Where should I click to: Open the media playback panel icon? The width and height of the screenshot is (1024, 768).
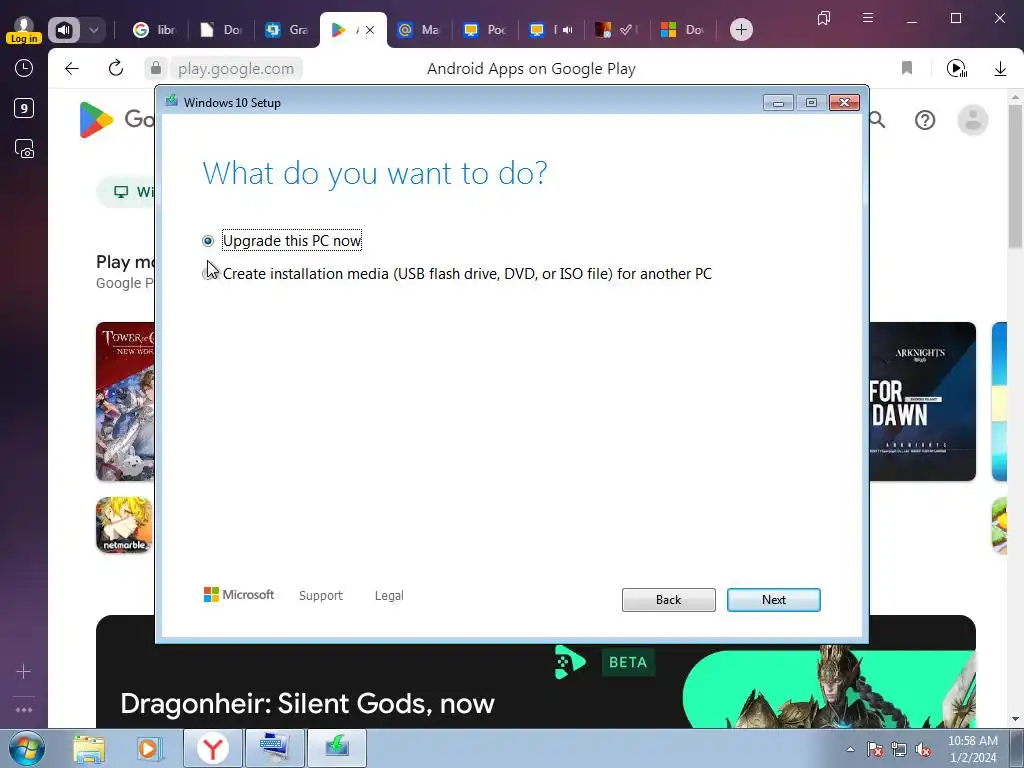pyautogui.click(x=956, y=69)
